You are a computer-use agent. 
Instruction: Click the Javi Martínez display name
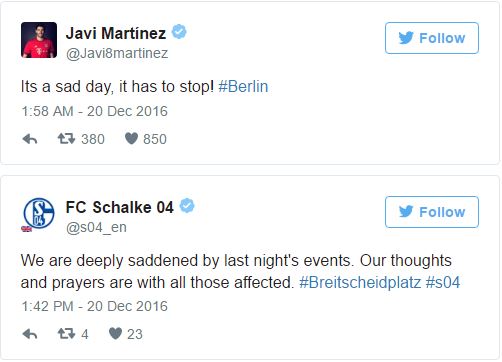pyautogui.click(x=116, y=33)
